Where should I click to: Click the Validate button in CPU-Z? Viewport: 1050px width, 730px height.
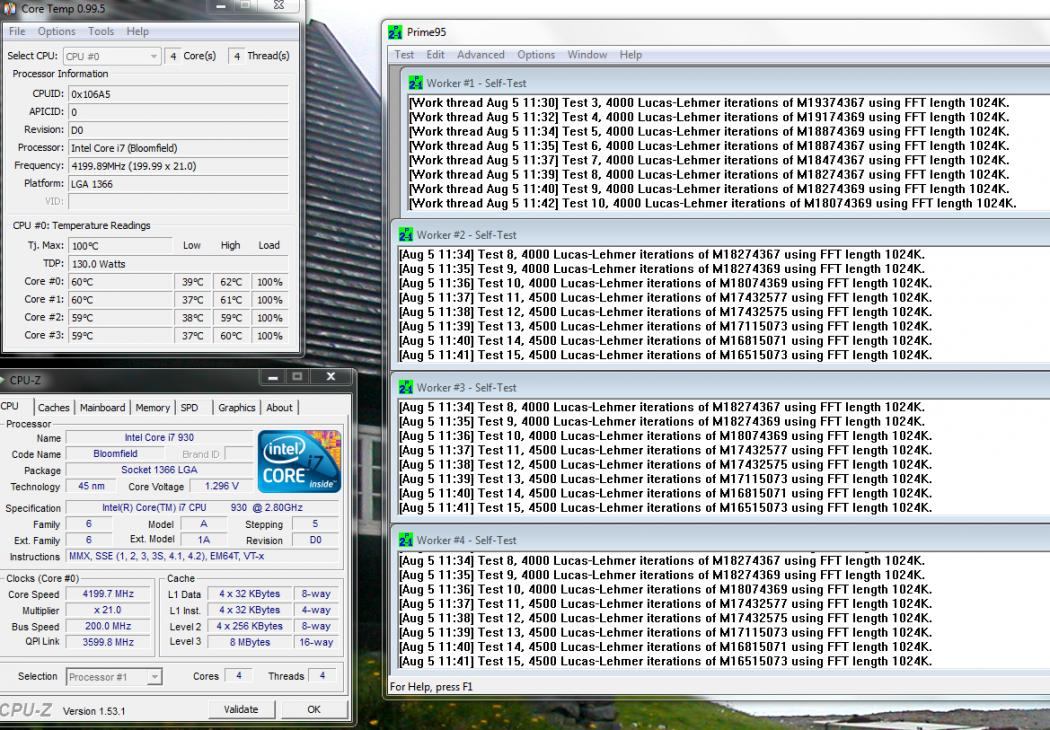(240, 709)
